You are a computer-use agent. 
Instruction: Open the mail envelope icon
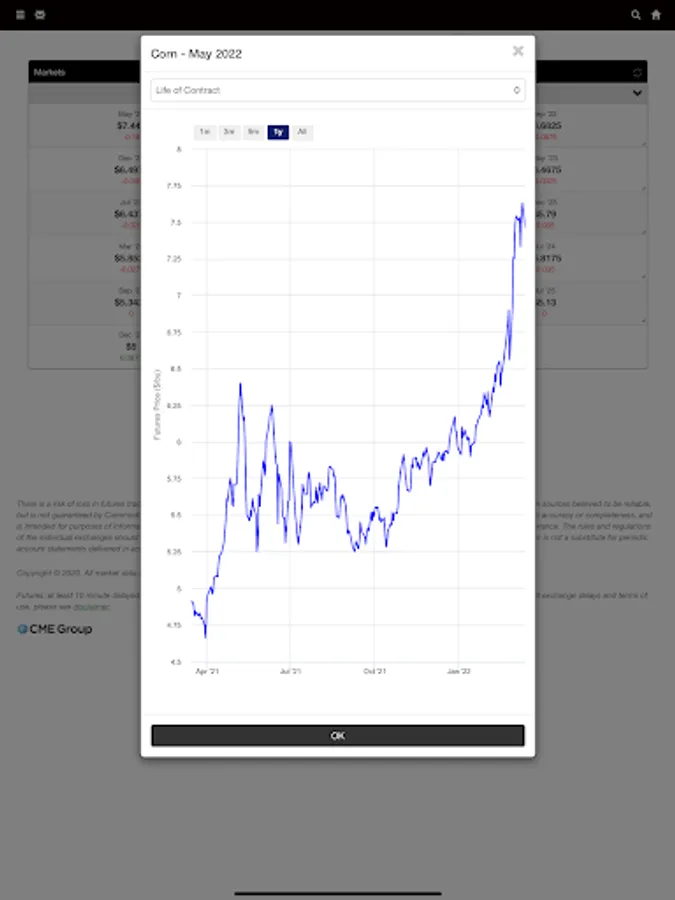coord(39,15)
